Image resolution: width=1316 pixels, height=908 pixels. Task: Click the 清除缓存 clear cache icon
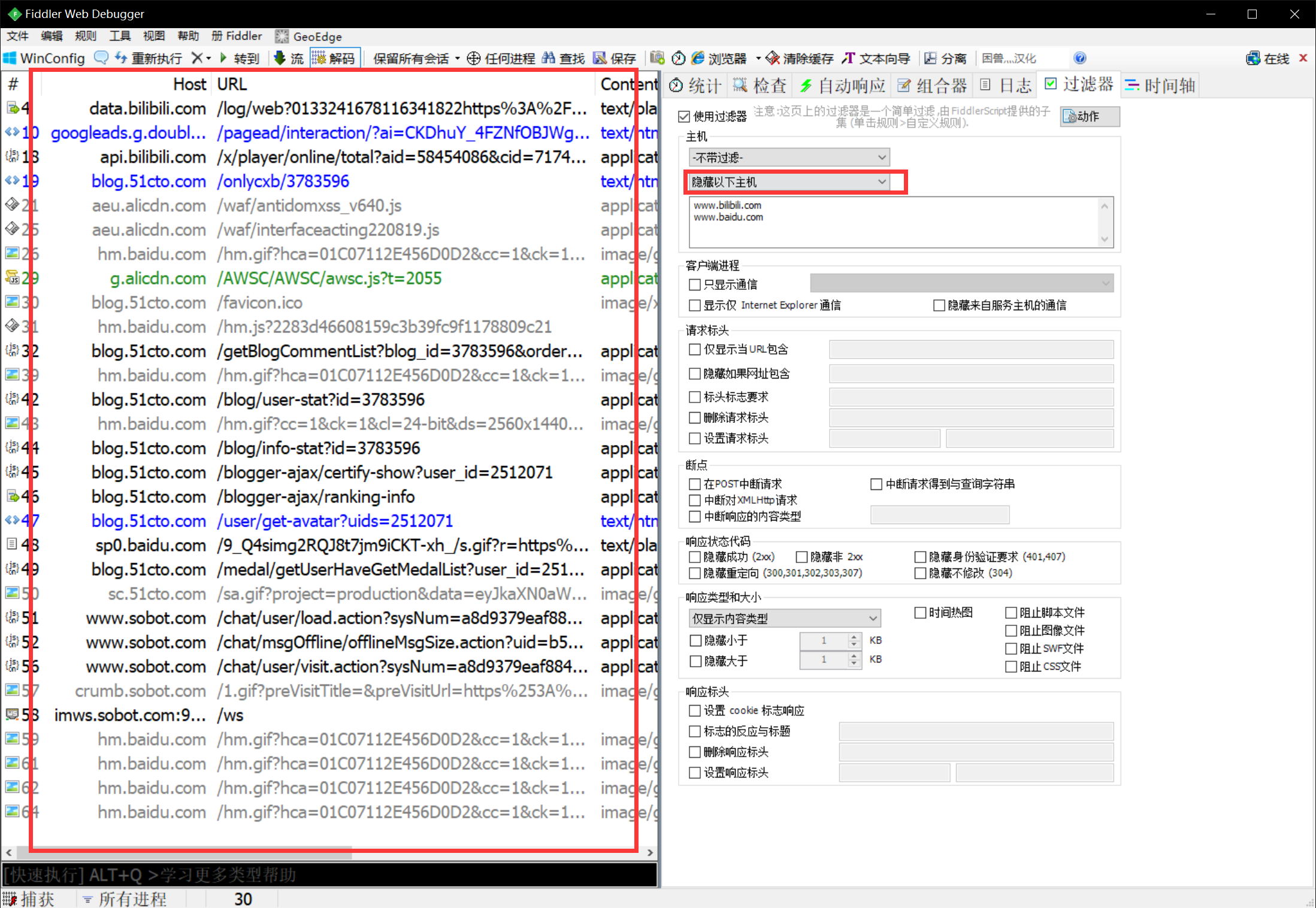[x=773, y=58]
